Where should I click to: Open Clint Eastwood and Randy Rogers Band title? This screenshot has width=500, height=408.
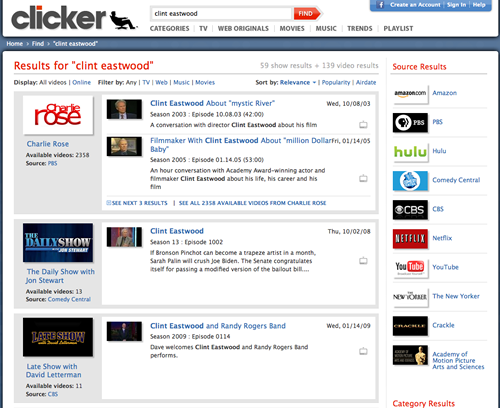(x=218, y=326)
